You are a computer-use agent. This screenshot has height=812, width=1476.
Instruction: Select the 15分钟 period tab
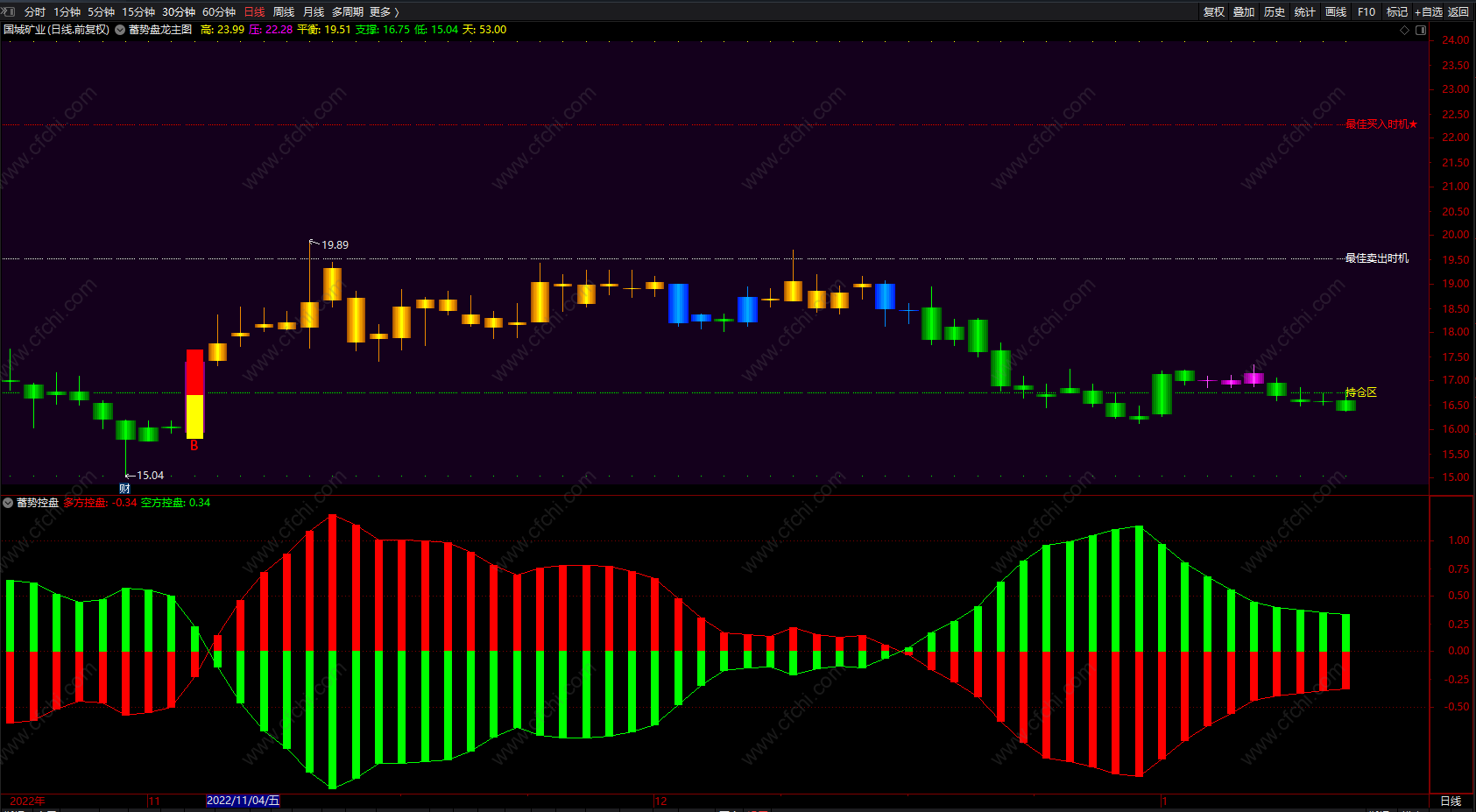[x=138, y=12]
